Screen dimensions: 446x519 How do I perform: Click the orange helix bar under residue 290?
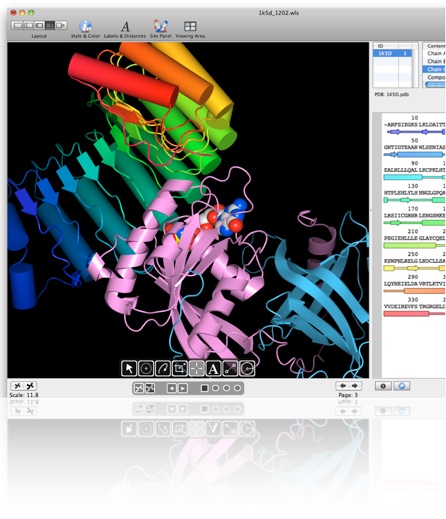pos(425,291)
